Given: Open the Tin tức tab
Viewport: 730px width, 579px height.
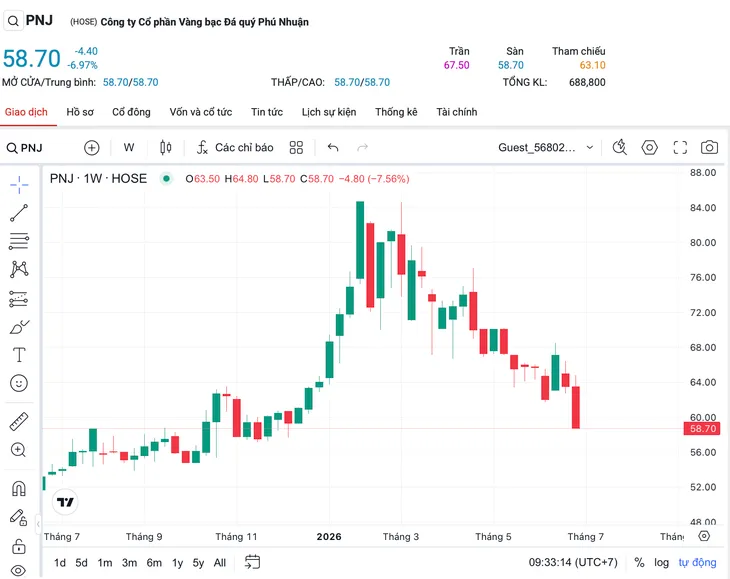Looking at the screenshot, I should click(267, 112).
